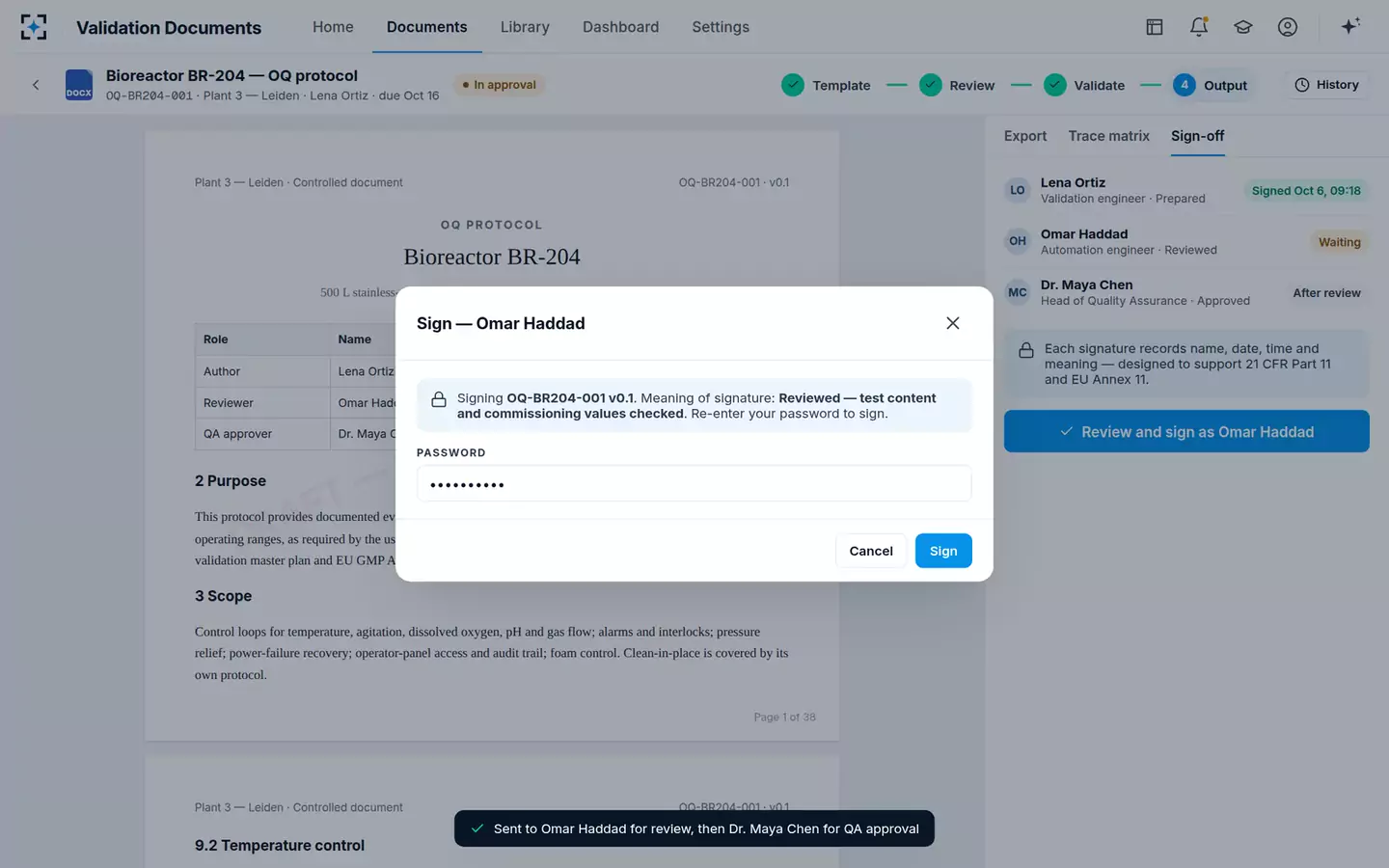Go to the Home menu

click(x=333, y=27)
